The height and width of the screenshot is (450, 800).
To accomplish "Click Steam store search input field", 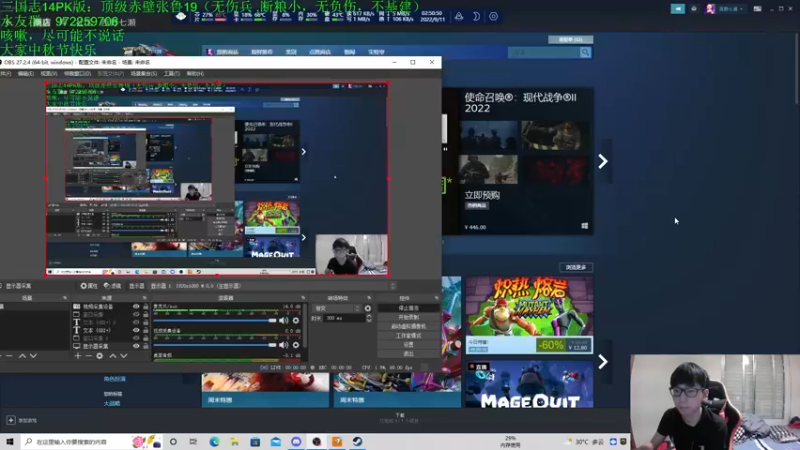I will (x=543, y=52).
